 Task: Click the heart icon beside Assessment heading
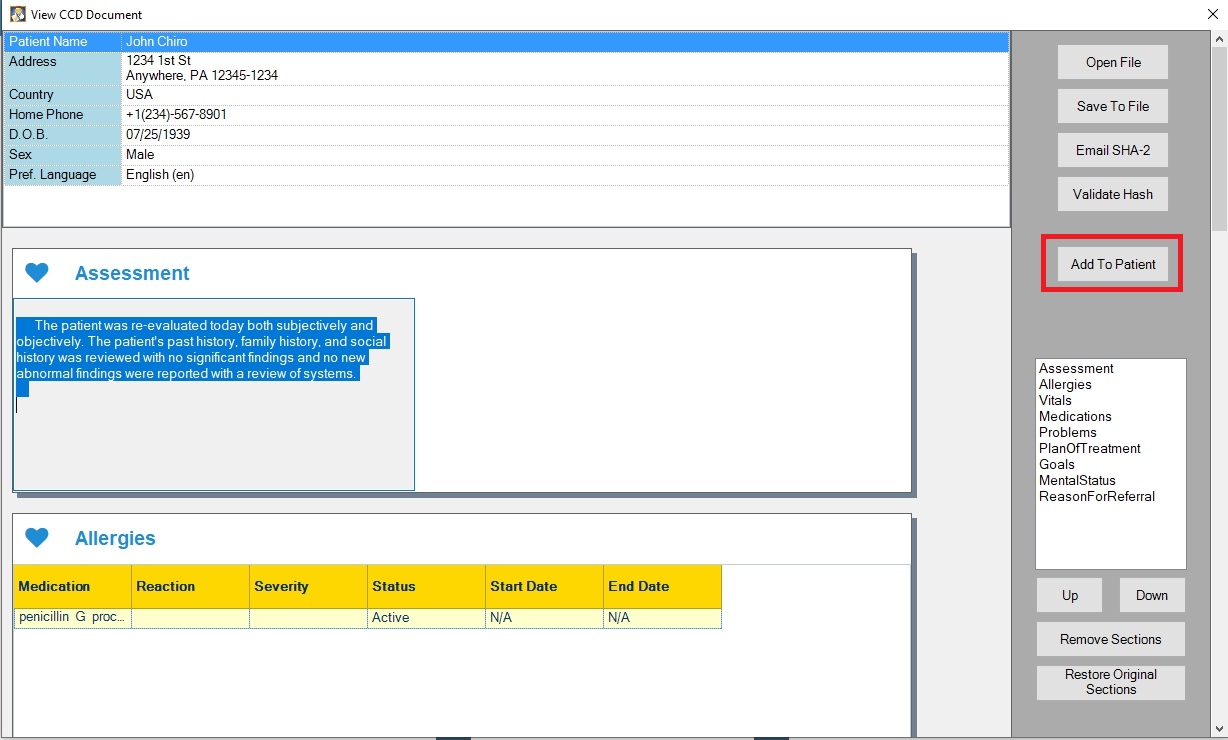point(37,272)
